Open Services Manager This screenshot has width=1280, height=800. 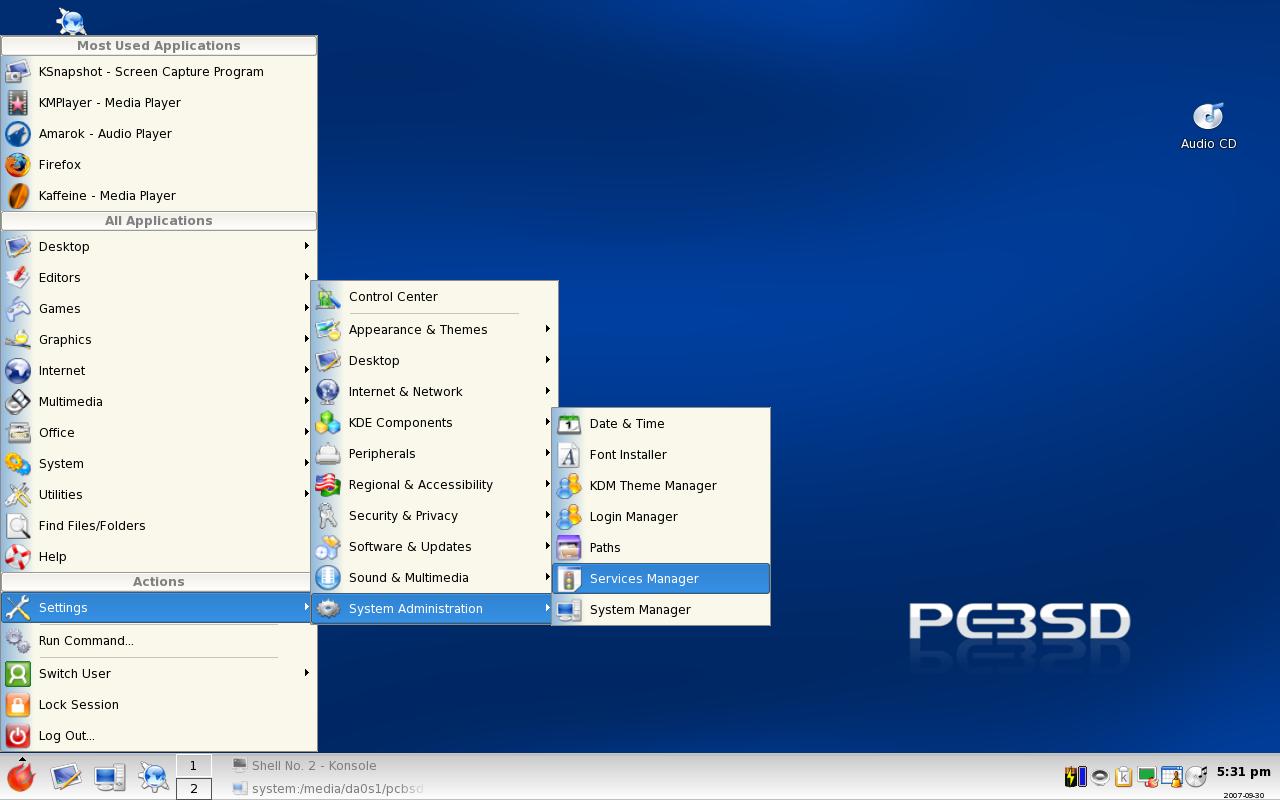point(661,578)
